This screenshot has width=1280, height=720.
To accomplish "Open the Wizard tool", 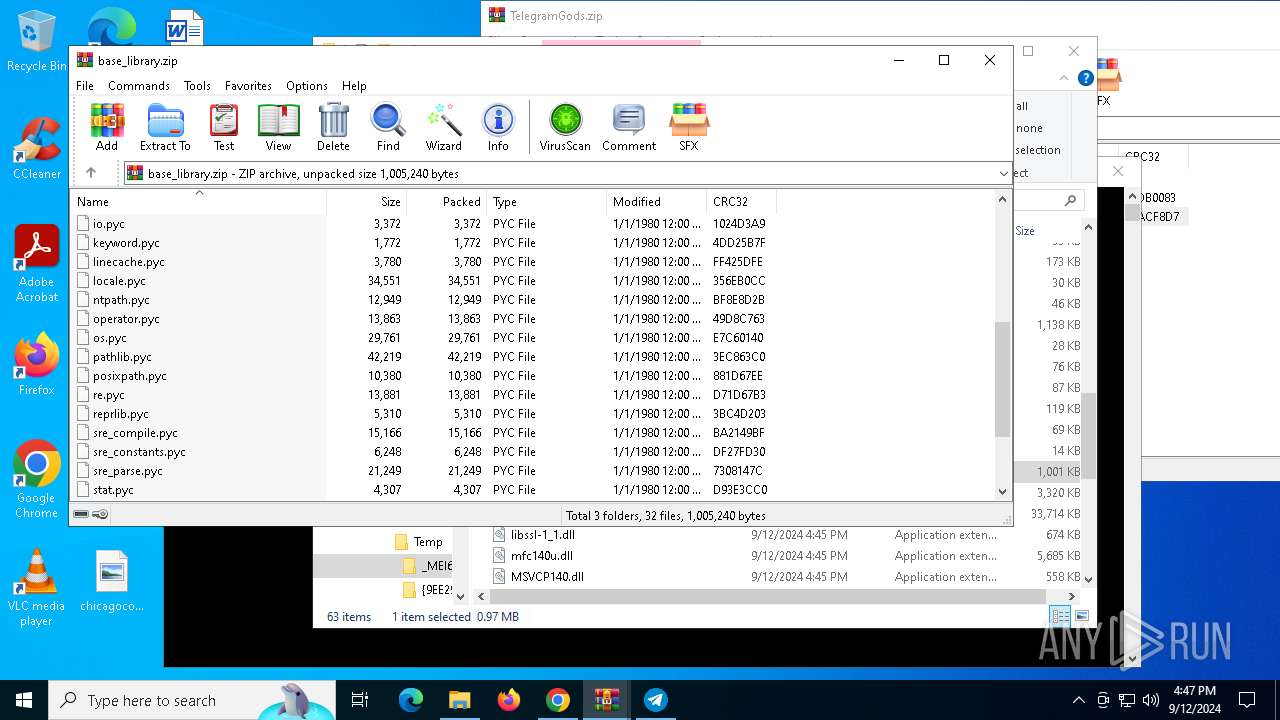I will [443, 127].
